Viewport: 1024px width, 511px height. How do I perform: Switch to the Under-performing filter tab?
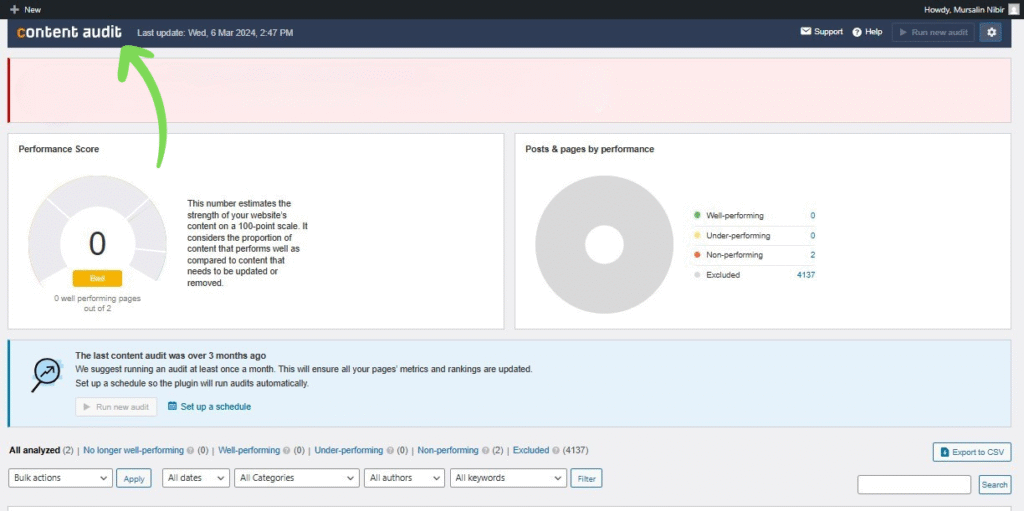click(349, 450)
